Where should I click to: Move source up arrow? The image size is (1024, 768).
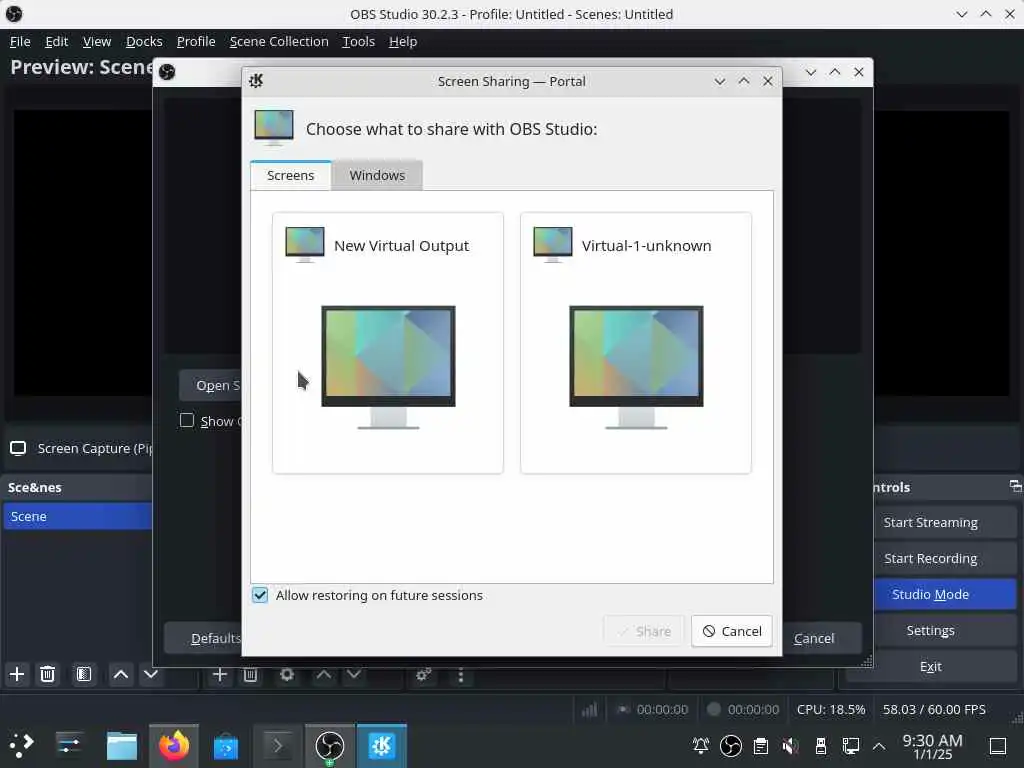(324, 675)
